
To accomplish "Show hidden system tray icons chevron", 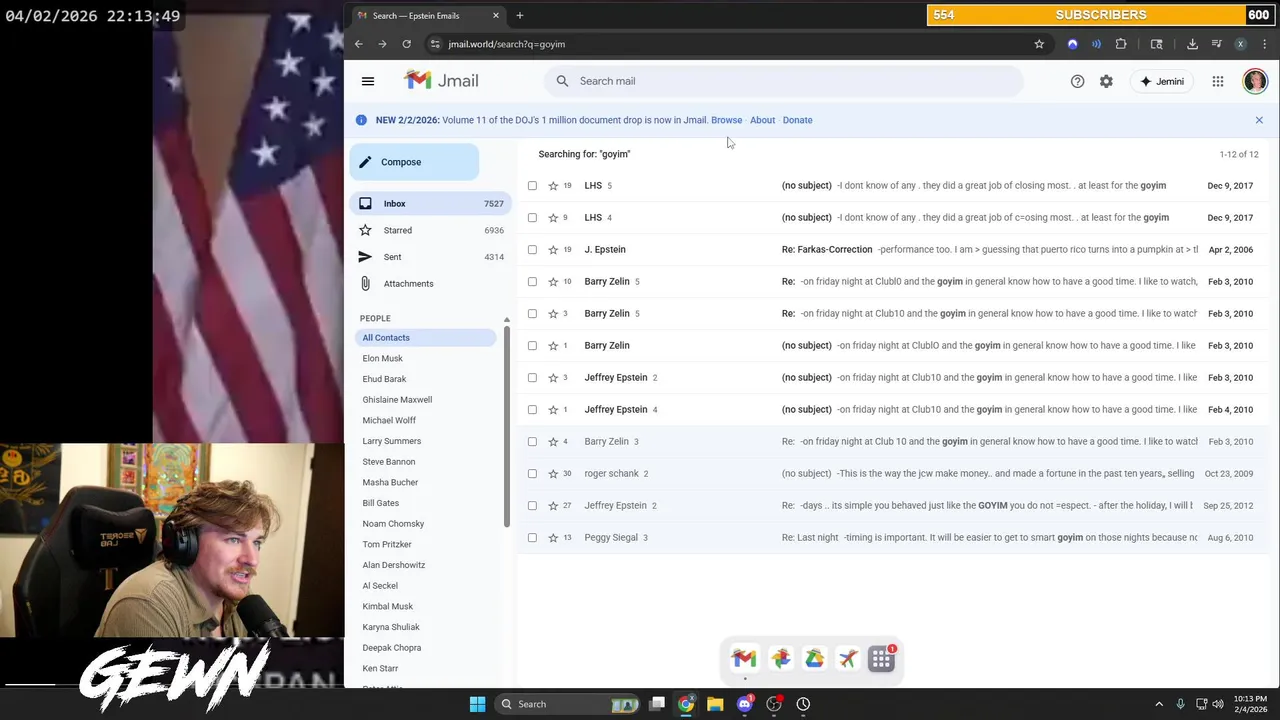I will click(x=1159, y=704).
